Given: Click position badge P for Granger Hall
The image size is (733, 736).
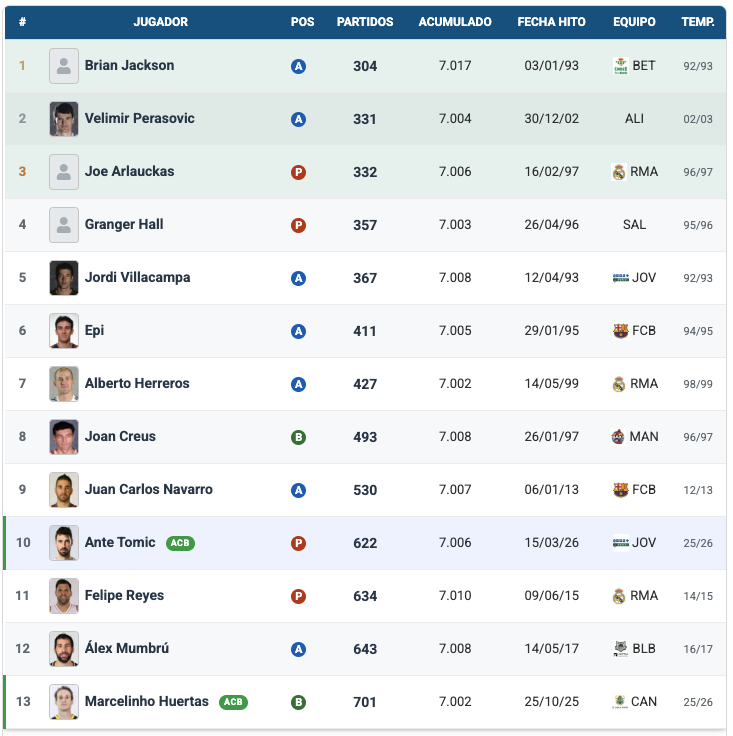Looking at the screenshot, I should pyautogui.click(x=298, y=225).
